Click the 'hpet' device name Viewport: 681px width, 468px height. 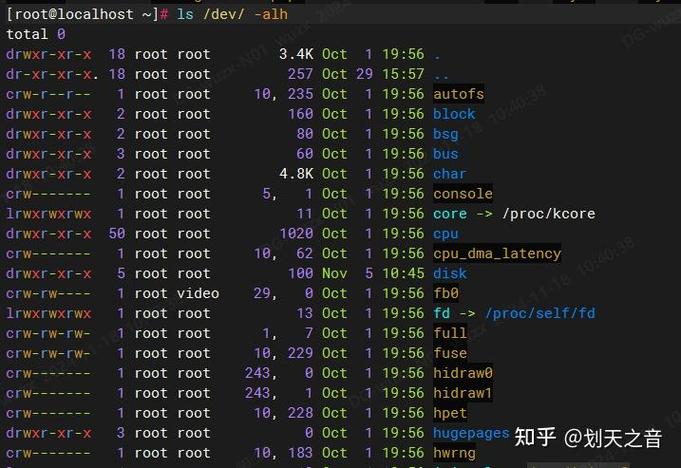450,413
